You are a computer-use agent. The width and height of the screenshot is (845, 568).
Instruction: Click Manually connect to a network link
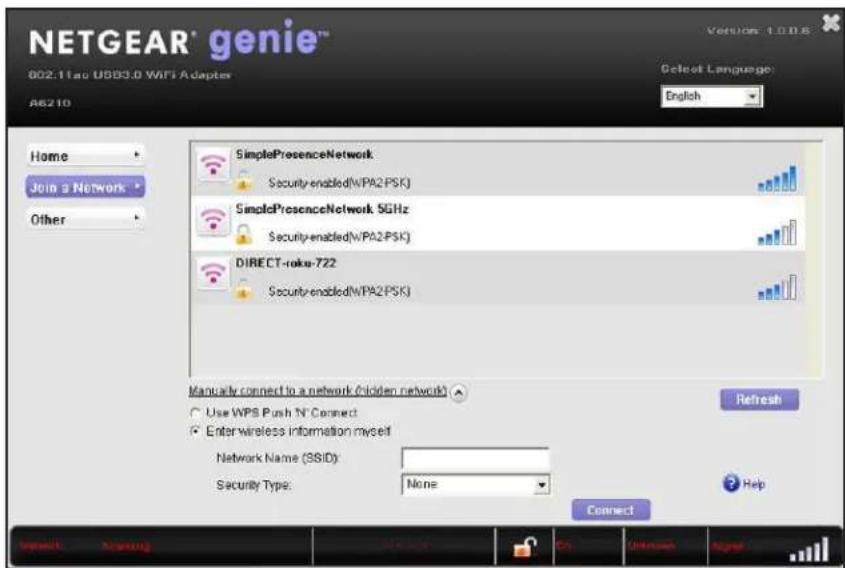click(x=318, y=390)
